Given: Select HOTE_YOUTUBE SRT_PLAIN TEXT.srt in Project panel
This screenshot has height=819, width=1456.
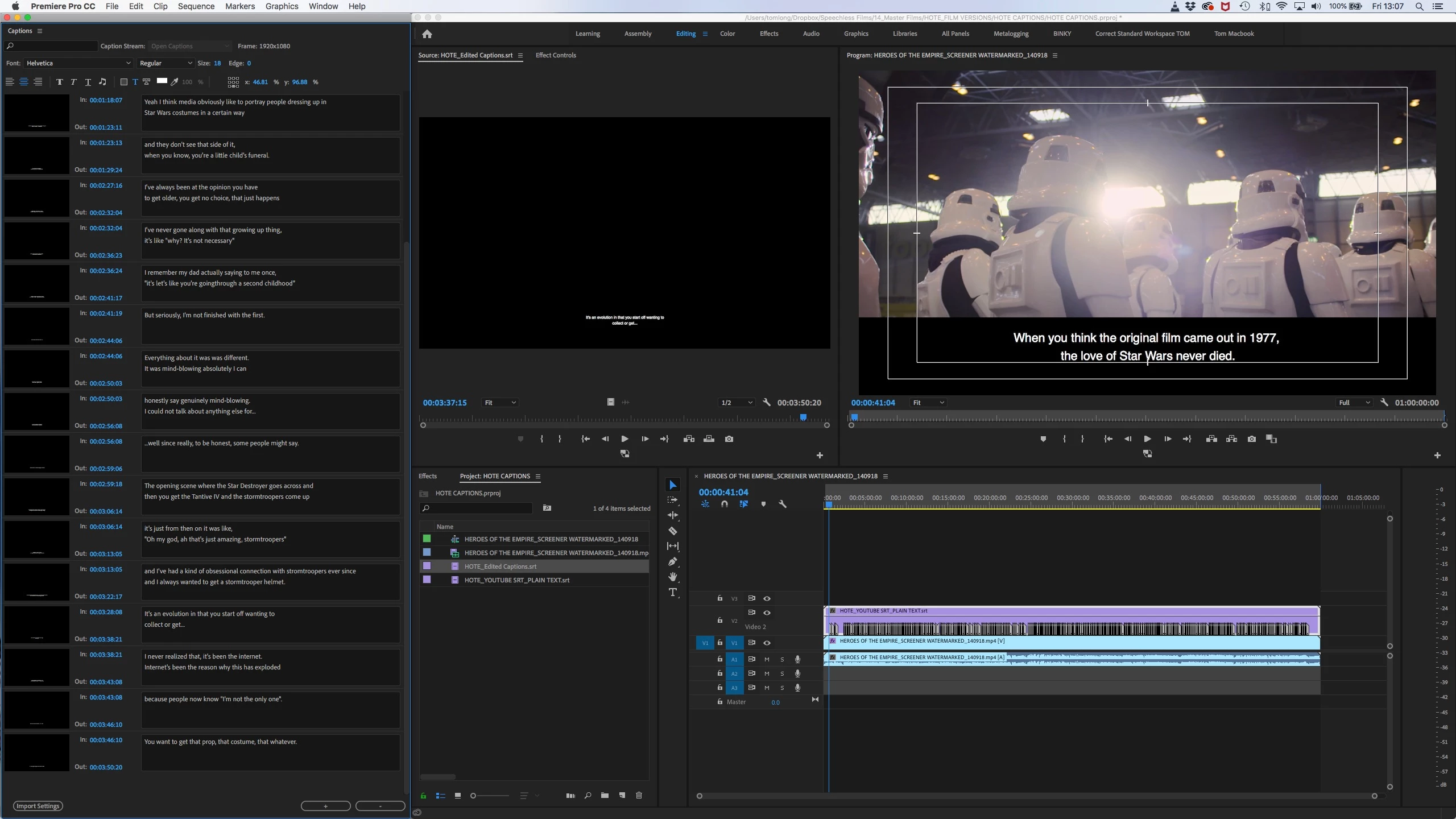Looking at the screenshot, I should pyautogui.click(x=516, y=580).
